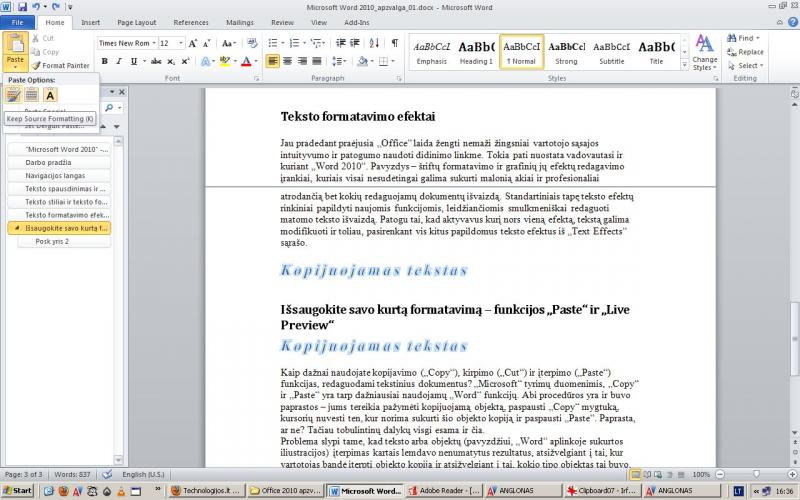Open Line Spacing dropdown
The width and height of the screenshot is (800, 500).
(339, 61)
